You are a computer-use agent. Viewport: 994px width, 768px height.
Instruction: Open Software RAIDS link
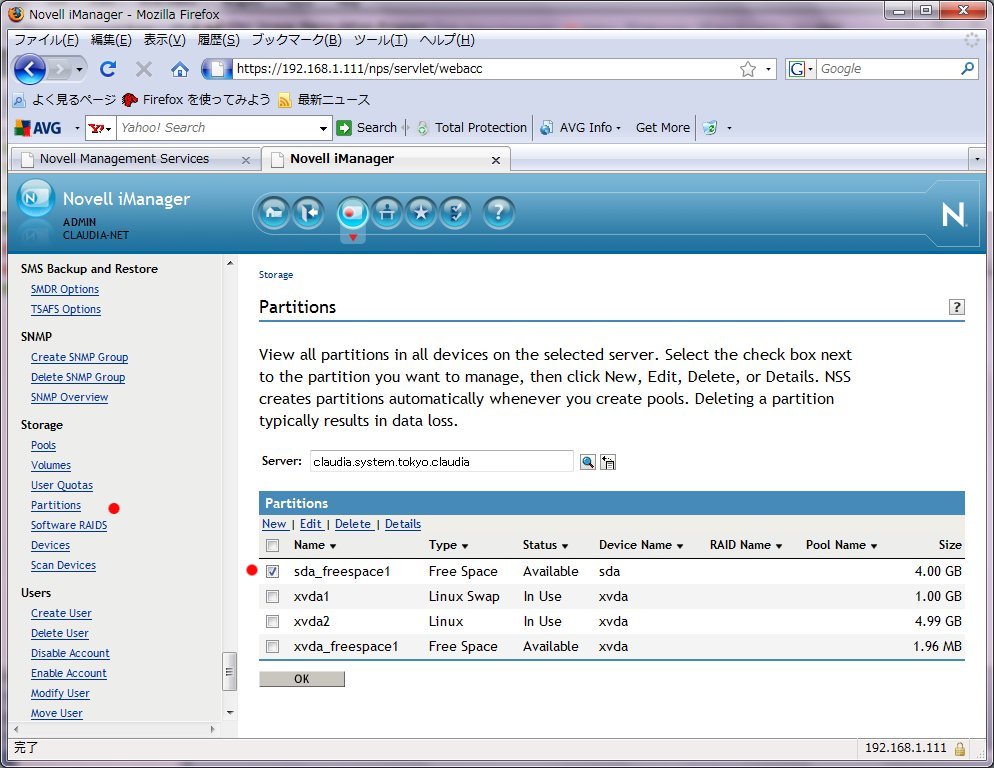[x=69, y=525]
